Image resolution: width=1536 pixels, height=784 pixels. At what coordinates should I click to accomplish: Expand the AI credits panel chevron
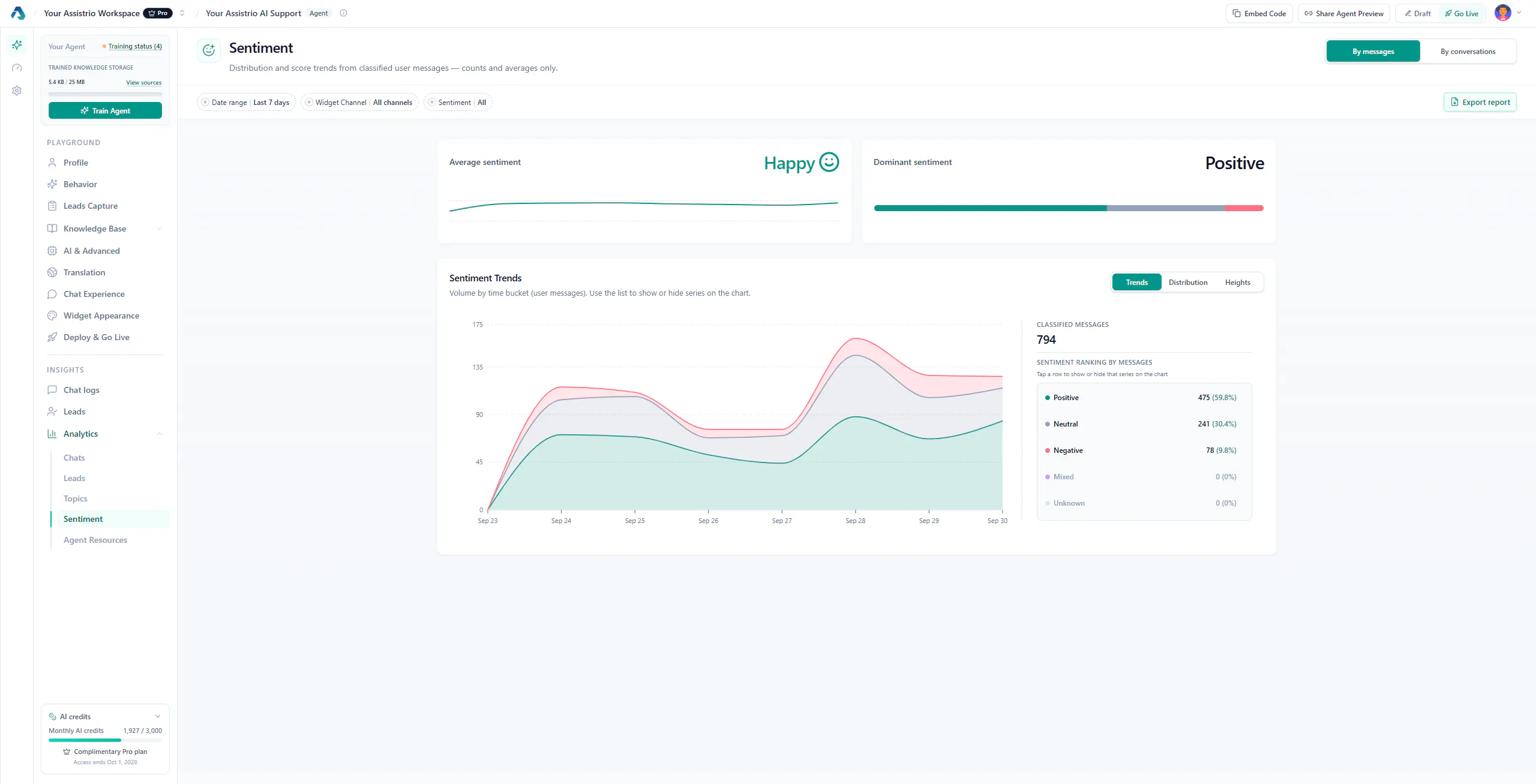tap(158, 716)
